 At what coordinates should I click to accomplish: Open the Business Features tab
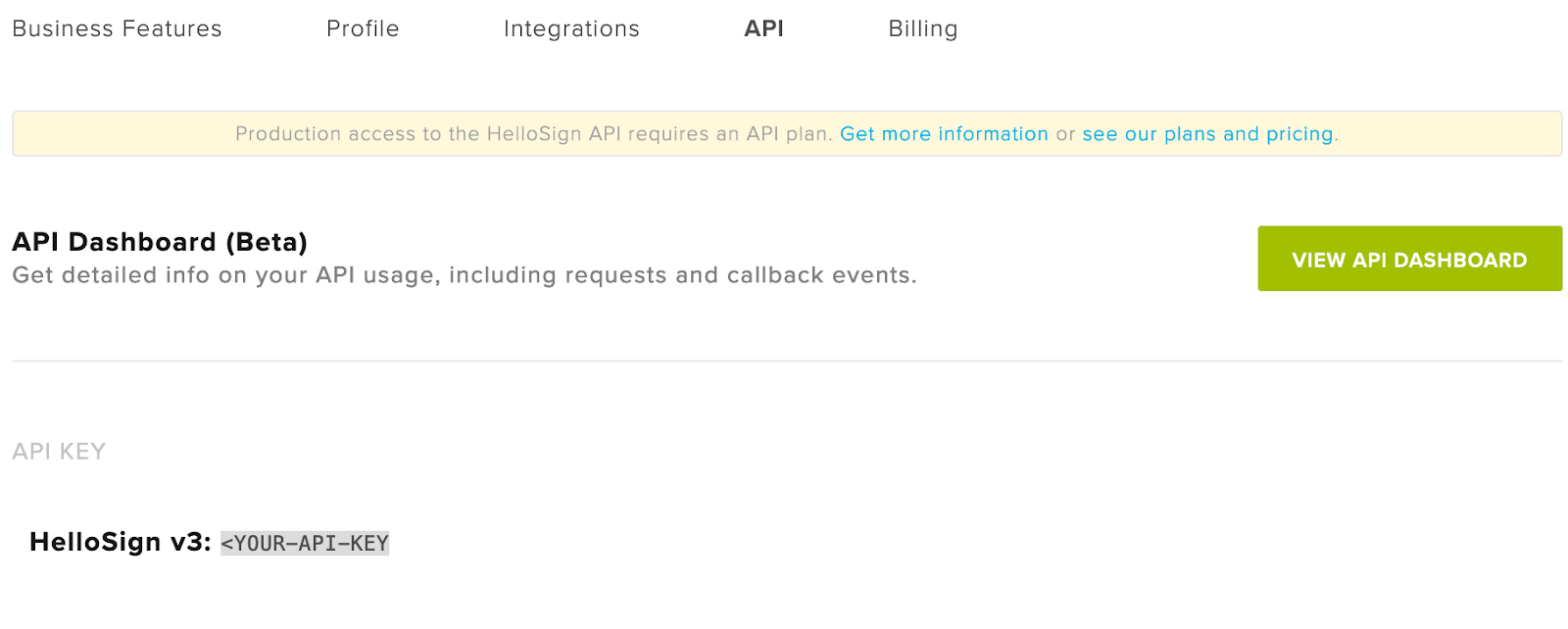coord(117,29)
